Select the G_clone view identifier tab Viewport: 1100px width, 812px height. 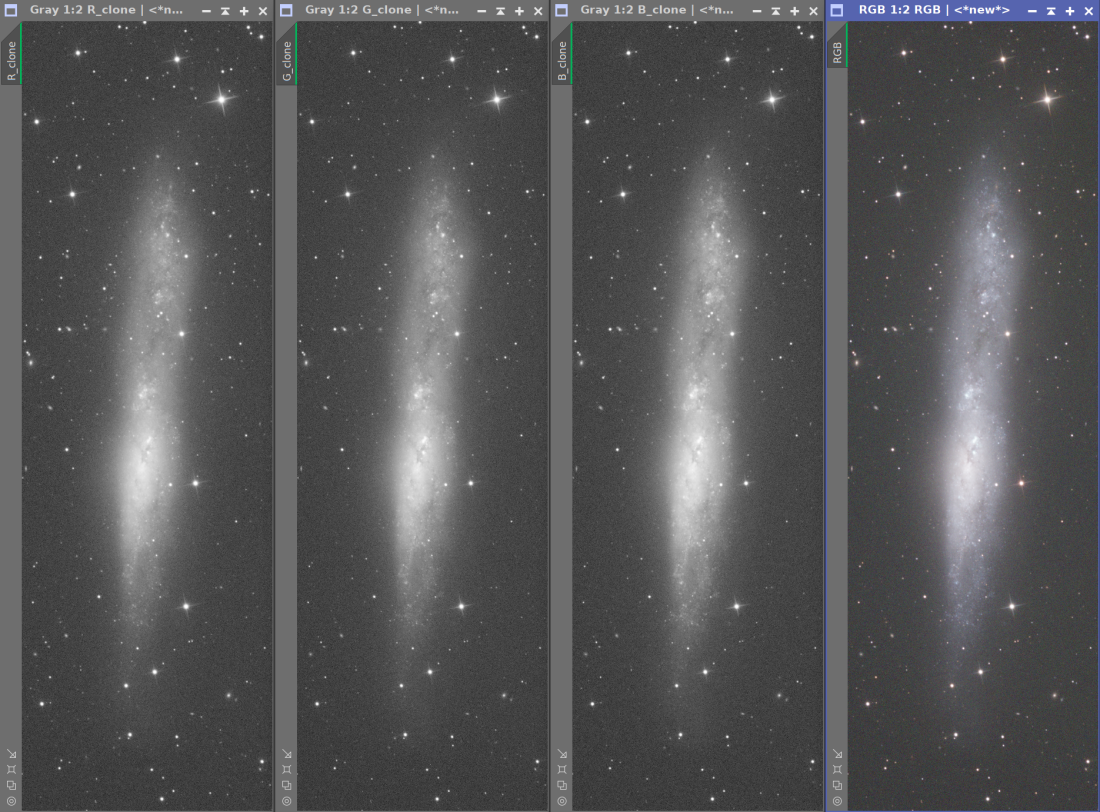pos(286,61)
